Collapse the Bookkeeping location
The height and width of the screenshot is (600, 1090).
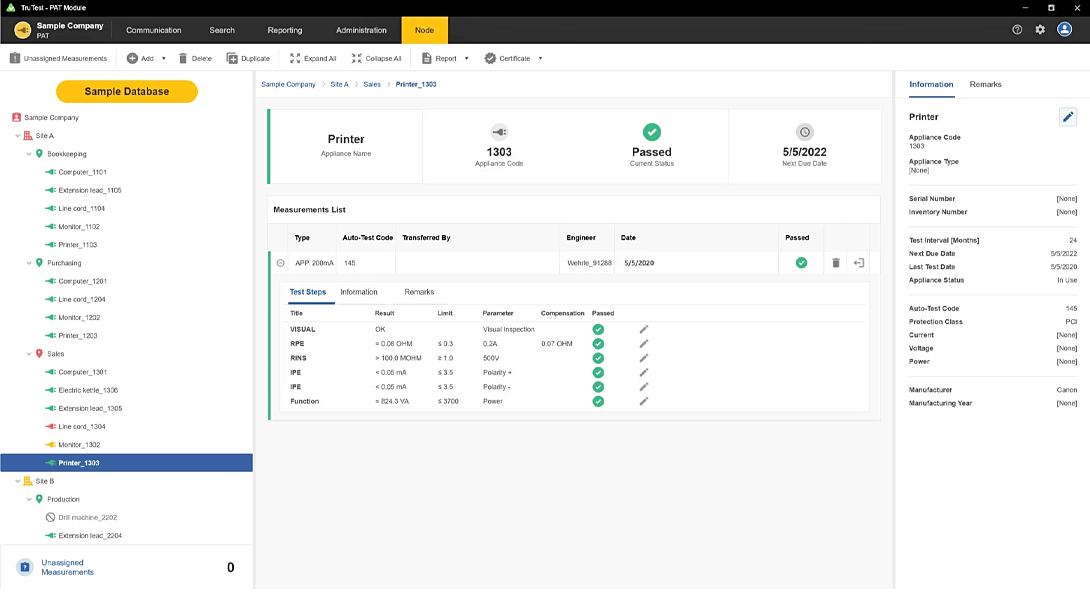(x=29, y=154)
